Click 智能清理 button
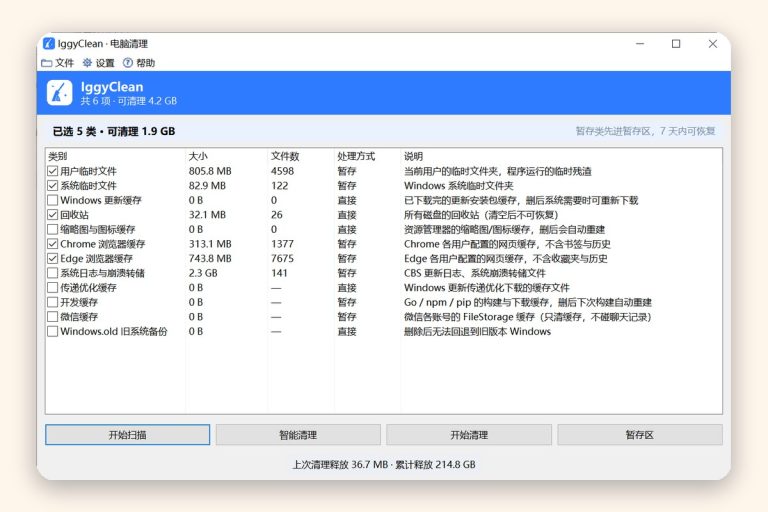 coord(298,435)
